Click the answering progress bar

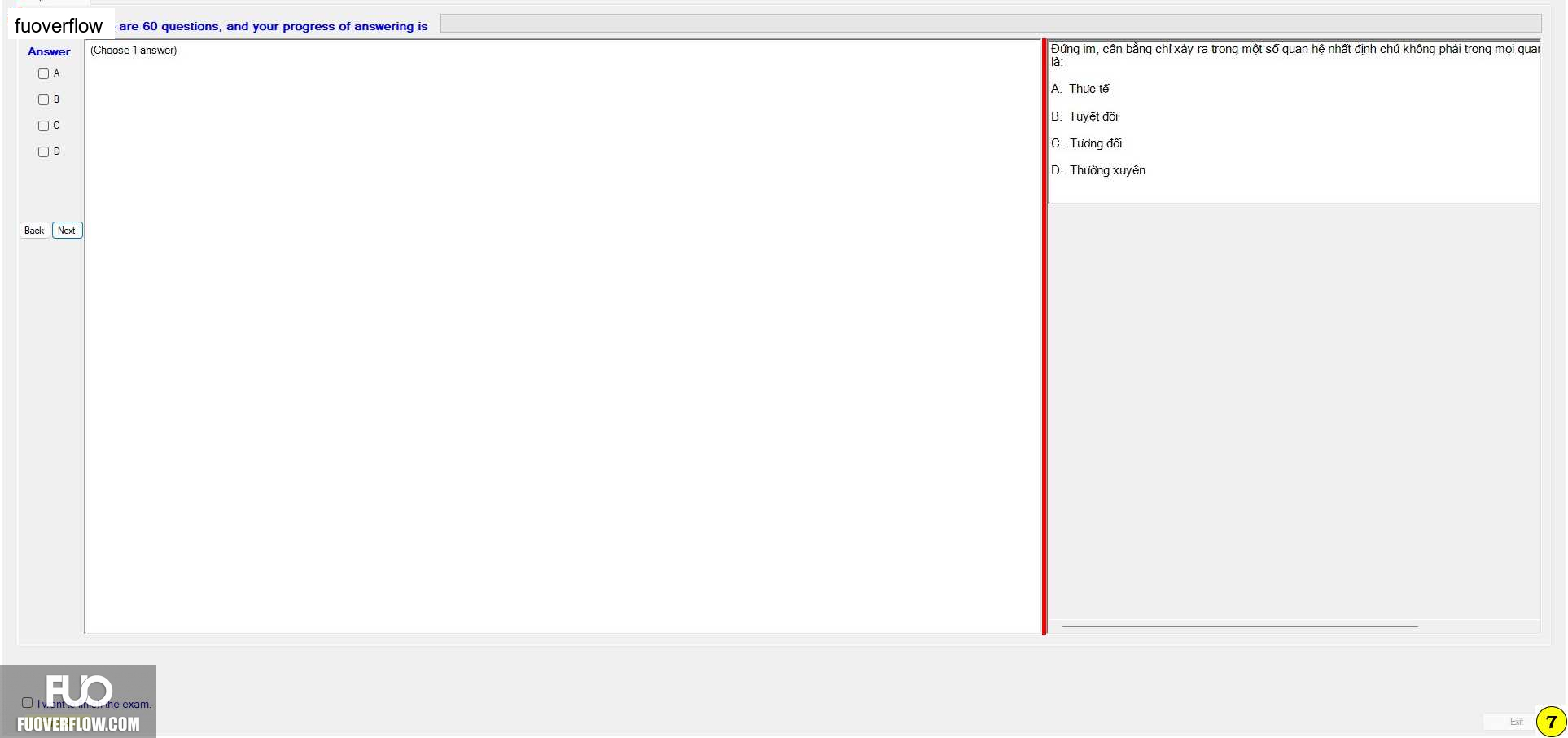991,24
